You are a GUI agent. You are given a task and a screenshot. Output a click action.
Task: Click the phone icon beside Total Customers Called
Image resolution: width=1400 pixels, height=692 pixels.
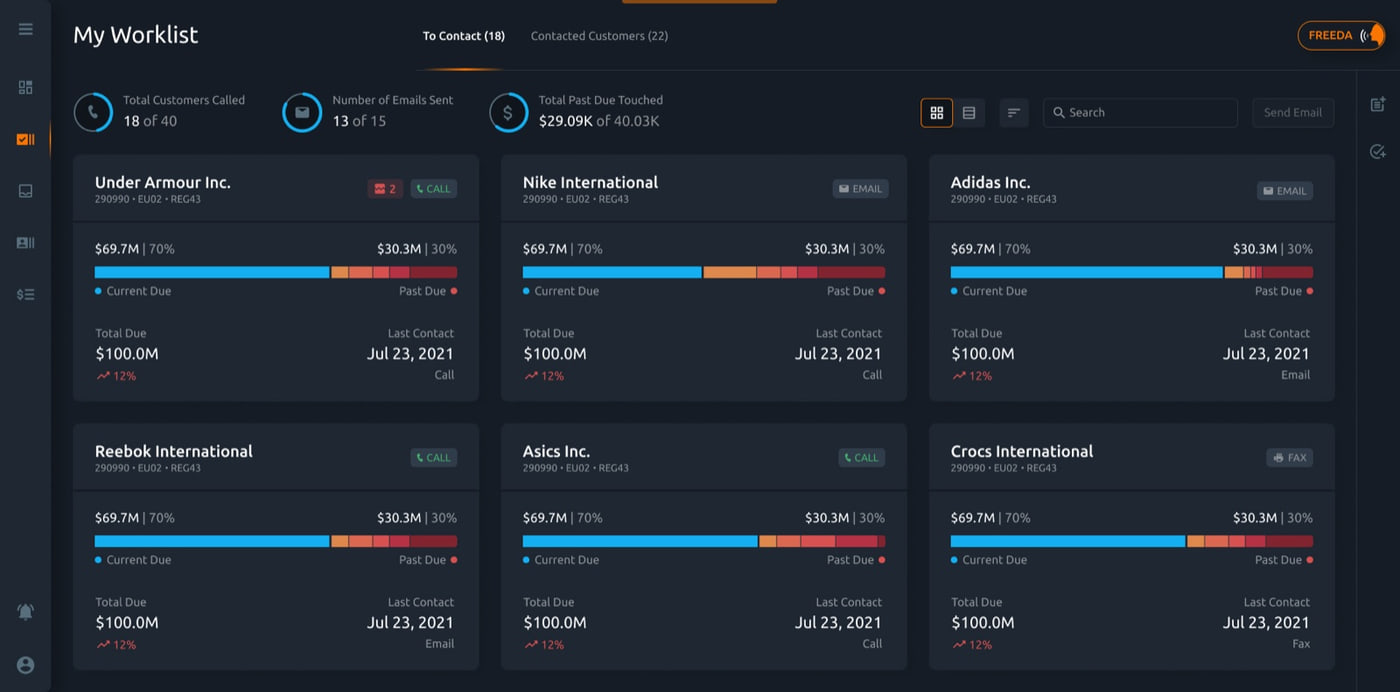click(93, 112)
